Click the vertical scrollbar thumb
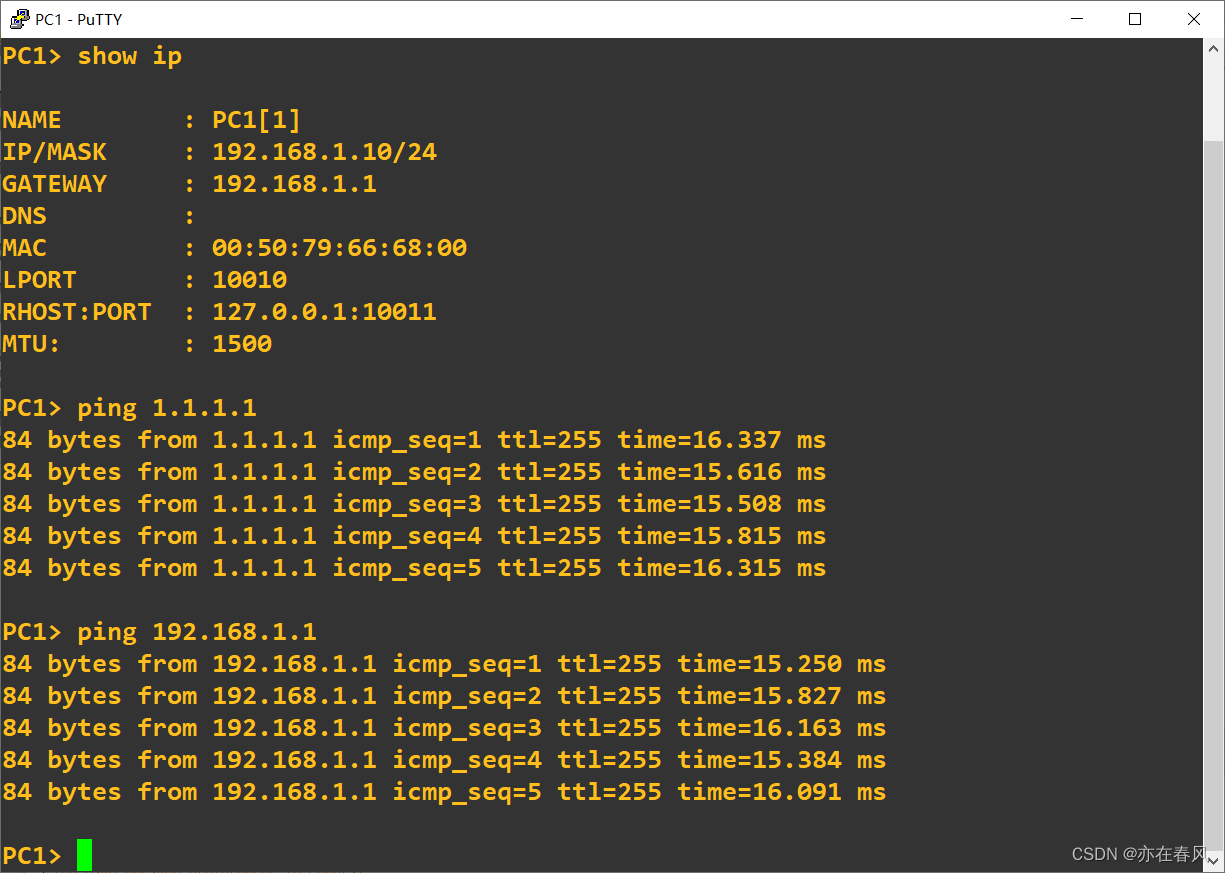The image size is (1225, 873). [x=1213, y=494]
